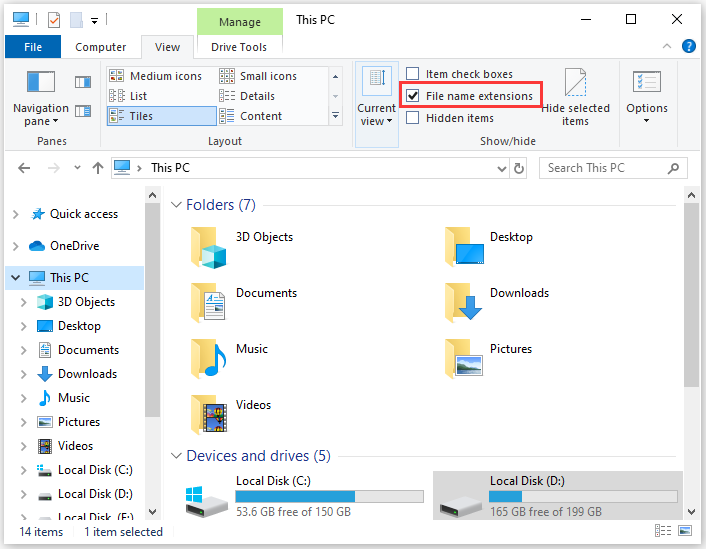Viewport: 706px width, 549px height.
Task: Open the Videos folder tile
Action: [x=231, y=415]
